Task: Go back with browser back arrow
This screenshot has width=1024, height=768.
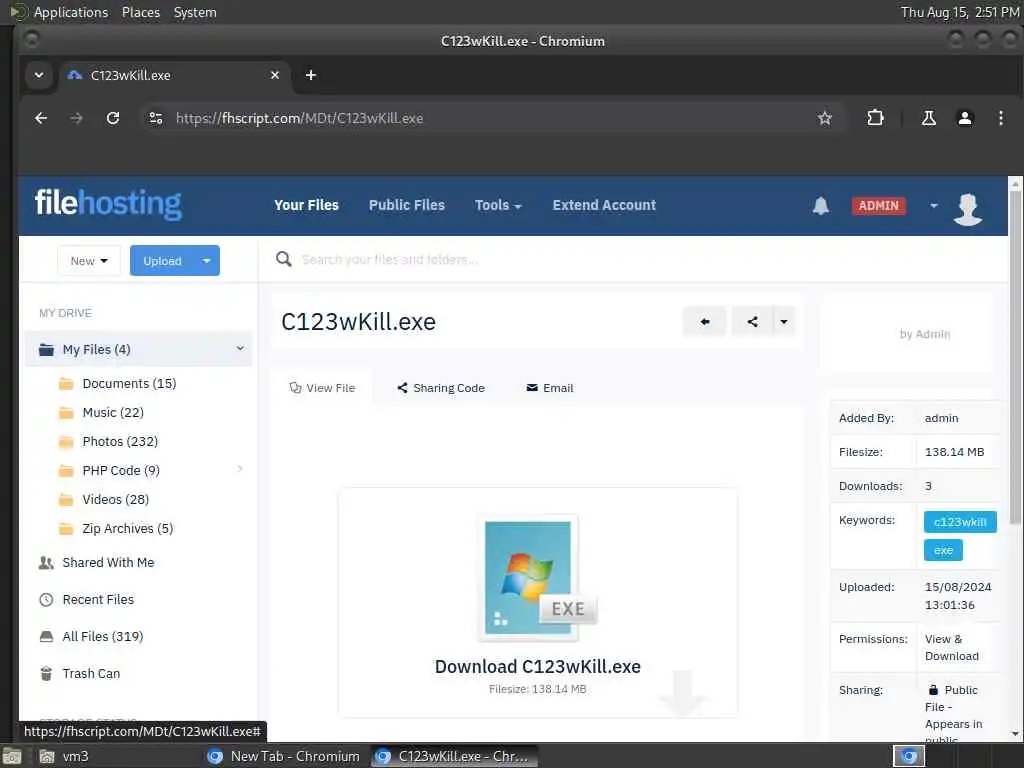Action: click(x=41, y=118)
